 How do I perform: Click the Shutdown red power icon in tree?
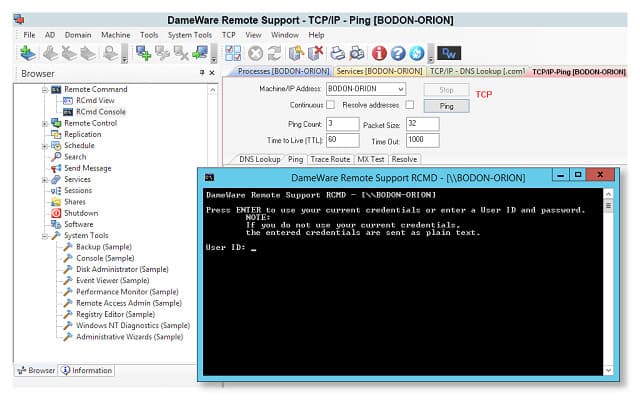56,213
